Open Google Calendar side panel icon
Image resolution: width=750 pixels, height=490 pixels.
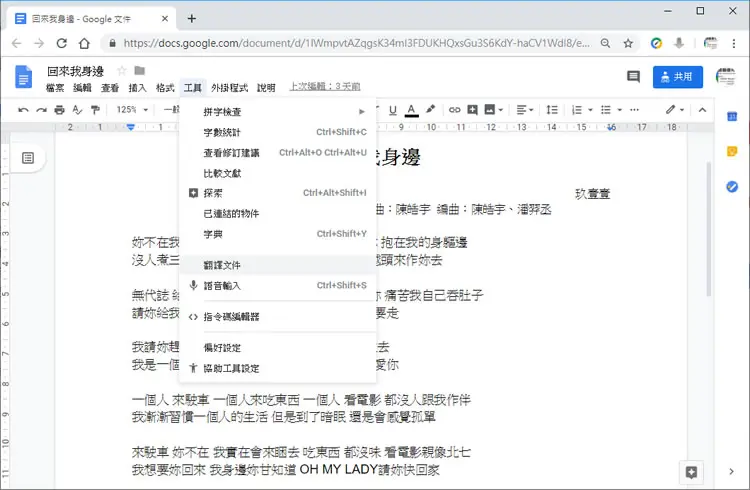point(732,116)
